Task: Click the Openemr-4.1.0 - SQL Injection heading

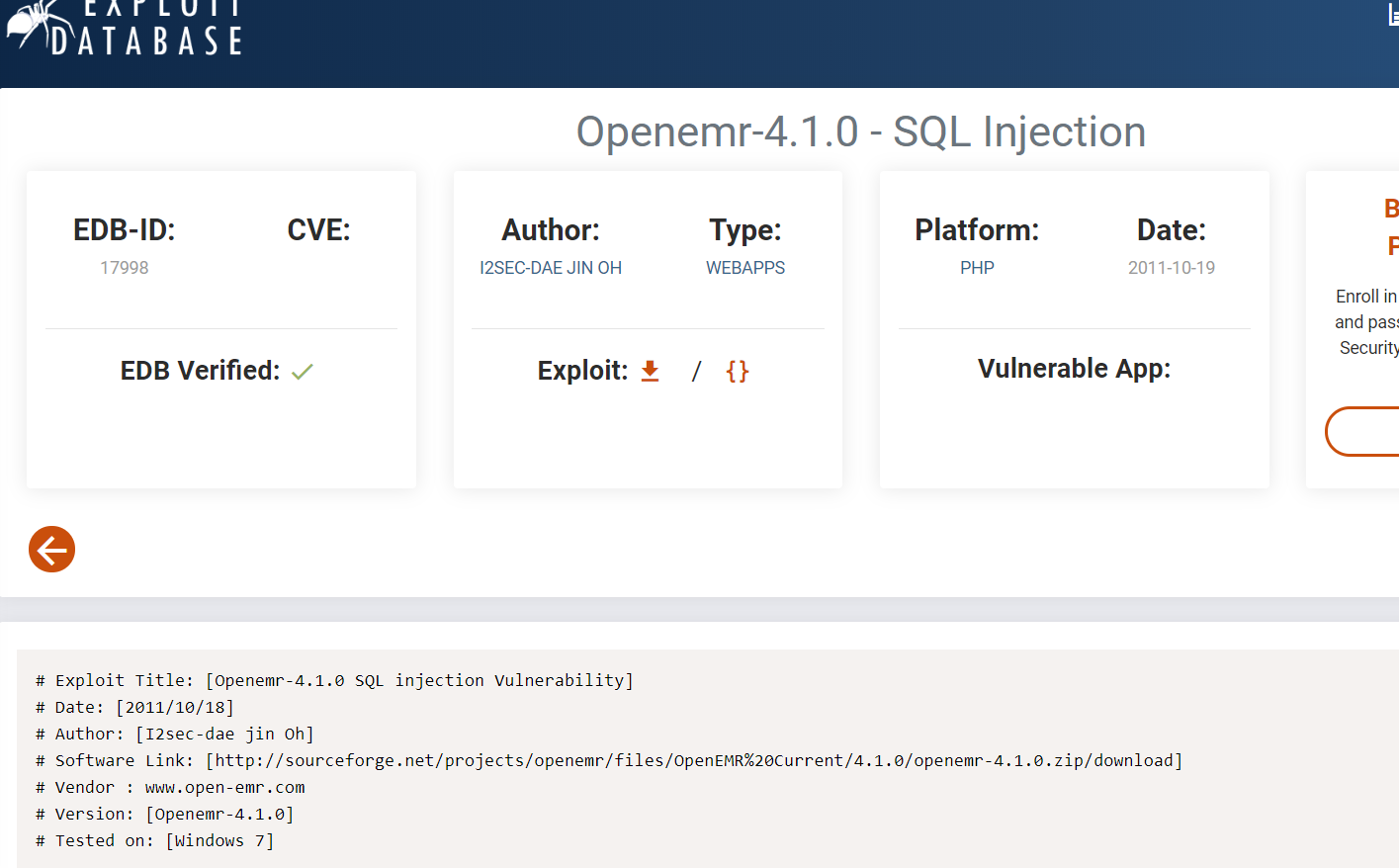Action: tap(861, 131)
